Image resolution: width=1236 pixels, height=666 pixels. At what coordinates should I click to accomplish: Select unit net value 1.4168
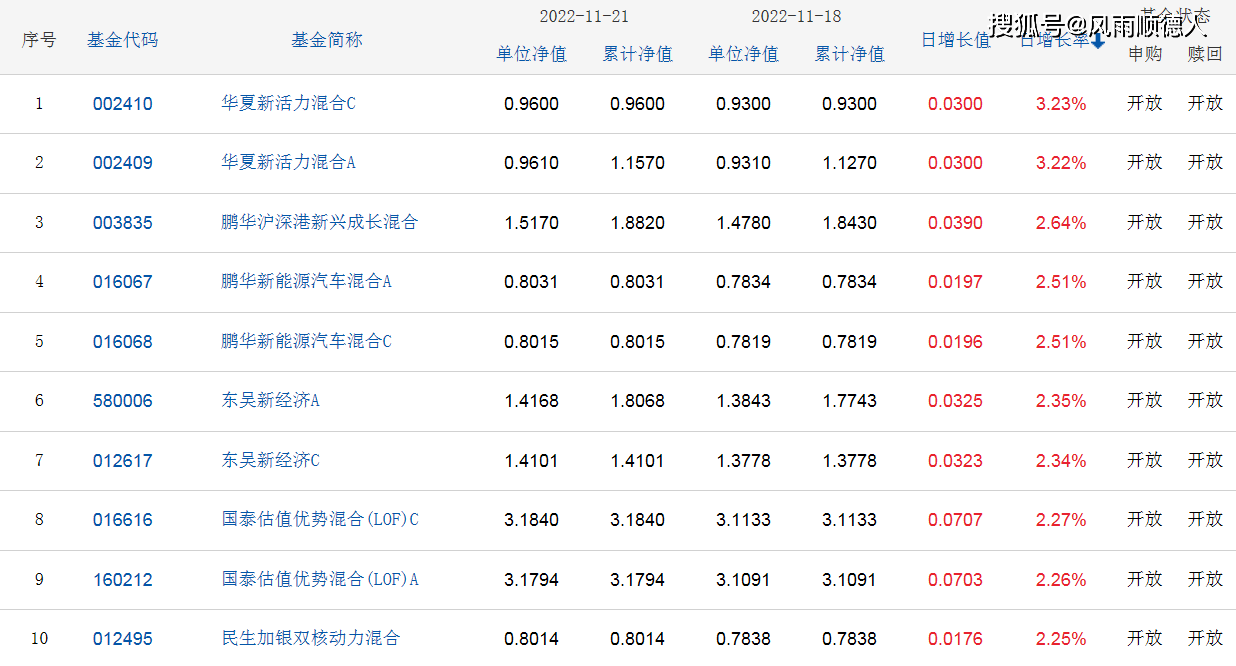tap(531, 401)
